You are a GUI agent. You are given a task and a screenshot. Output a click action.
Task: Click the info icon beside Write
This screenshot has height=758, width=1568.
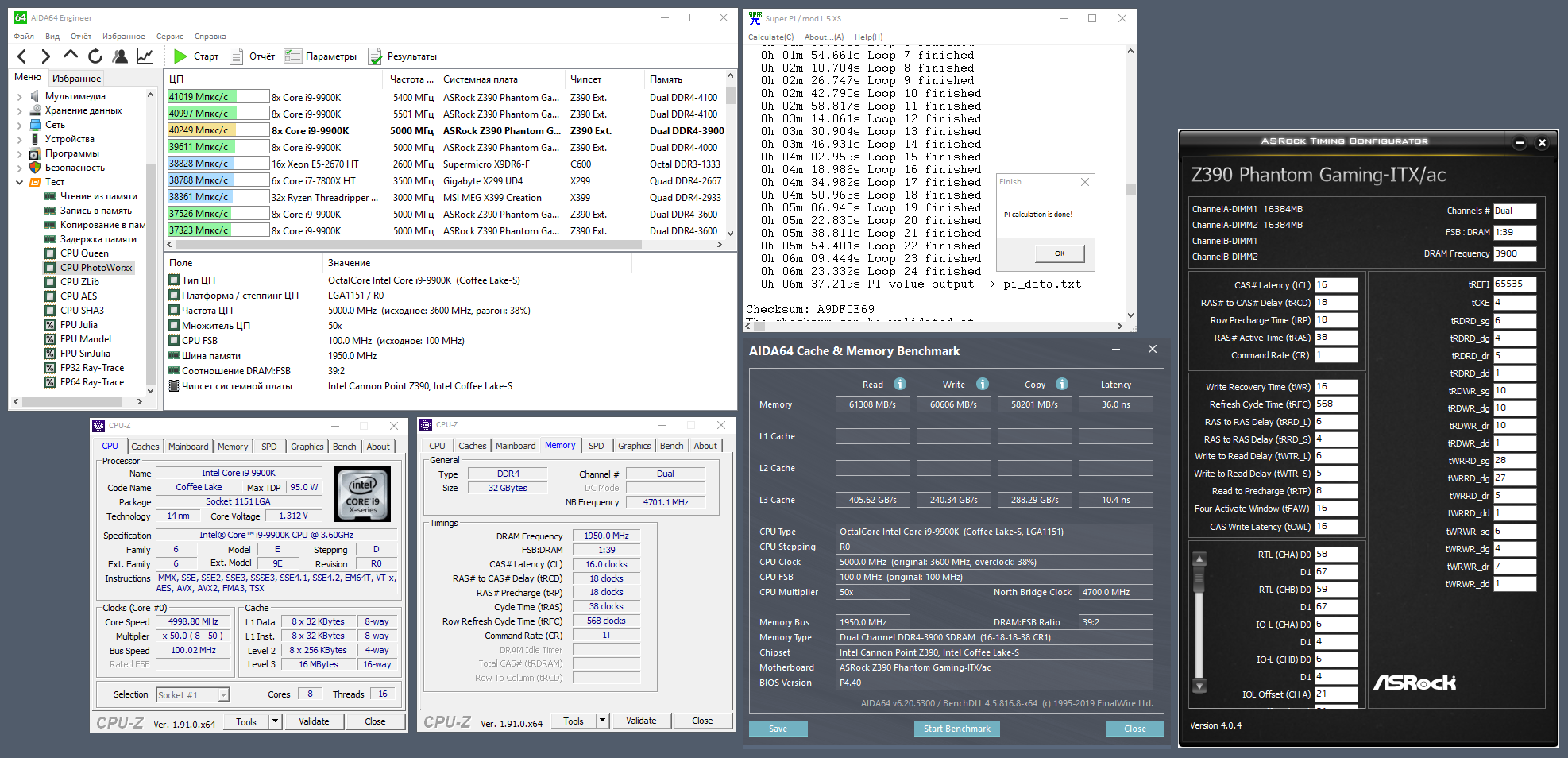(983, 384)
